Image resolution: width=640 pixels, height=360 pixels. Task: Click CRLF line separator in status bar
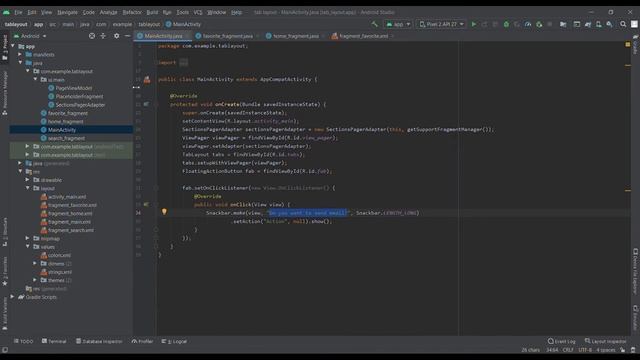click(568, 350)
